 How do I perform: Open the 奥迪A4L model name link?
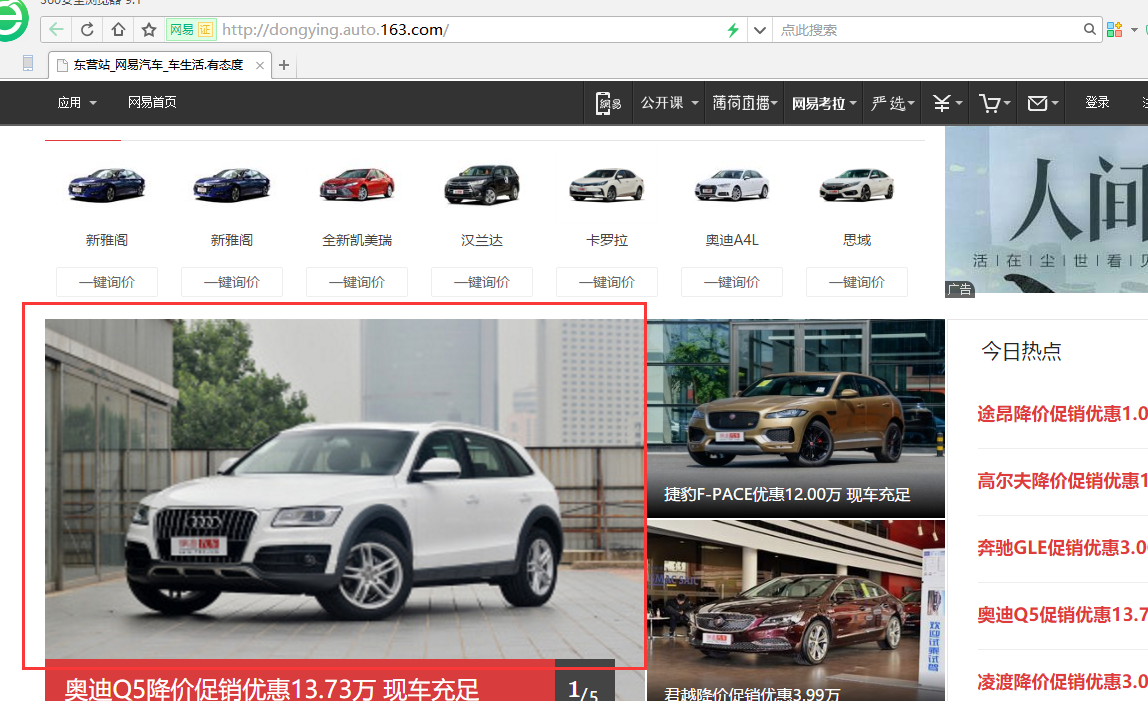(732, 240)
